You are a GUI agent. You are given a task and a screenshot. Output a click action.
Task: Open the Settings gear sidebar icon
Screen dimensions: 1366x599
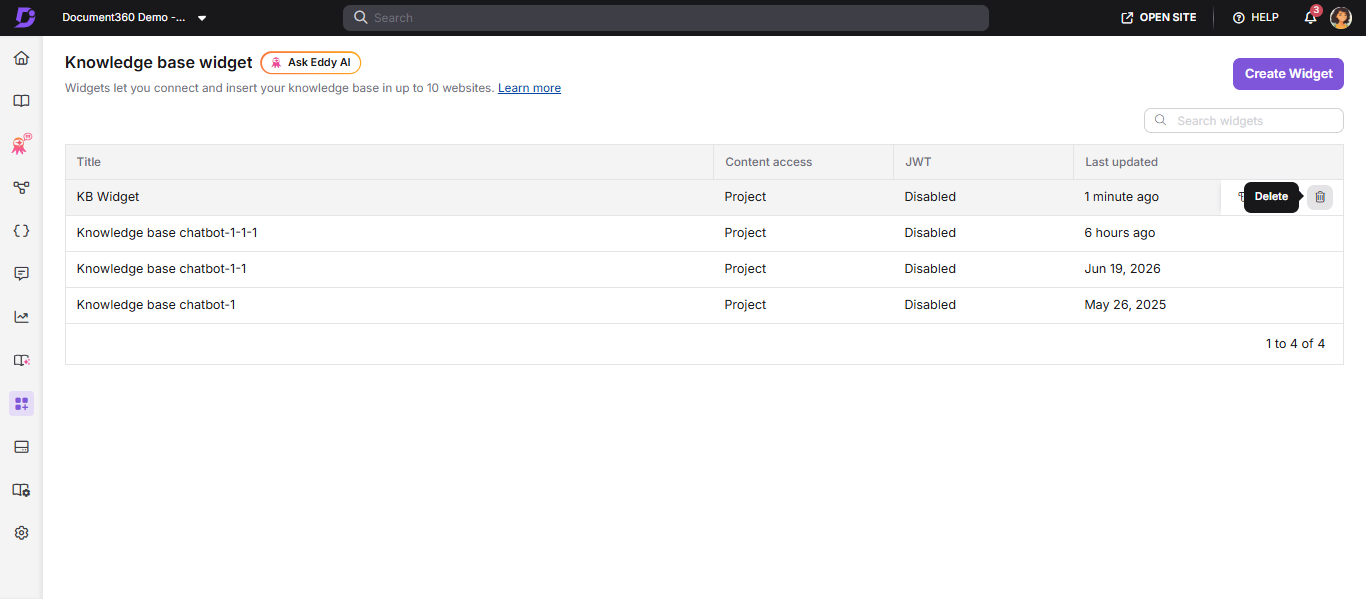tap(21, 533)
